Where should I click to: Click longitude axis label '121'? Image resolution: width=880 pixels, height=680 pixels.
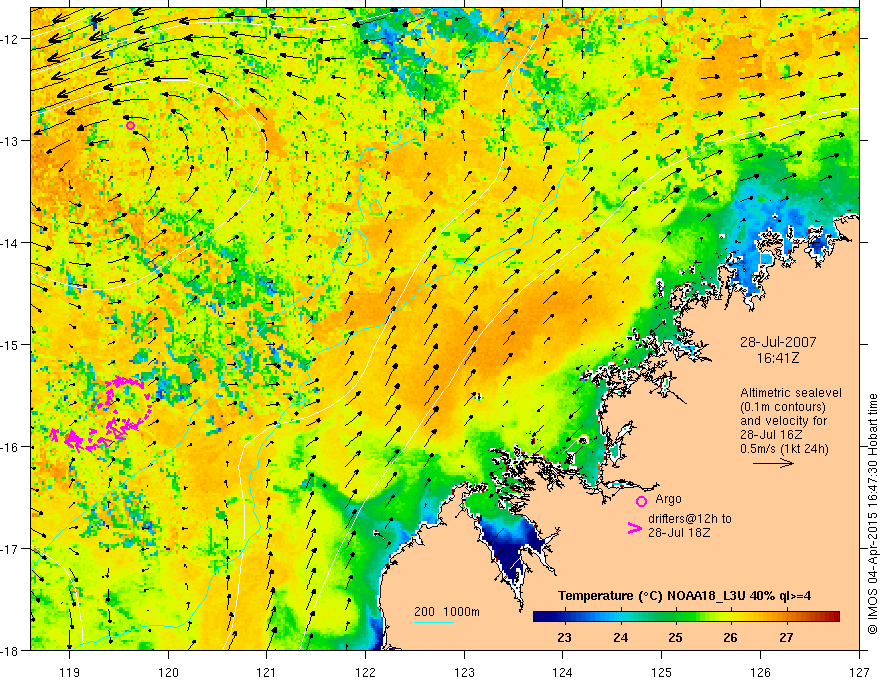(x=267, y=672)
